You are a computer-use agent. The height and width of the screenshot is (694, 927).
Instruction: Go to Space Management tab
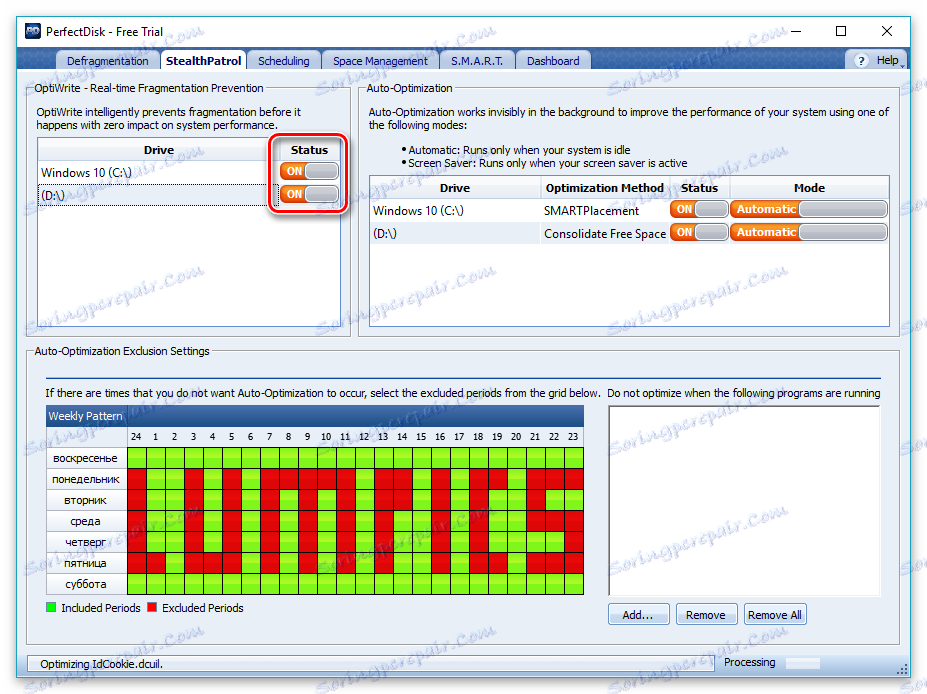tap(380, 61)
